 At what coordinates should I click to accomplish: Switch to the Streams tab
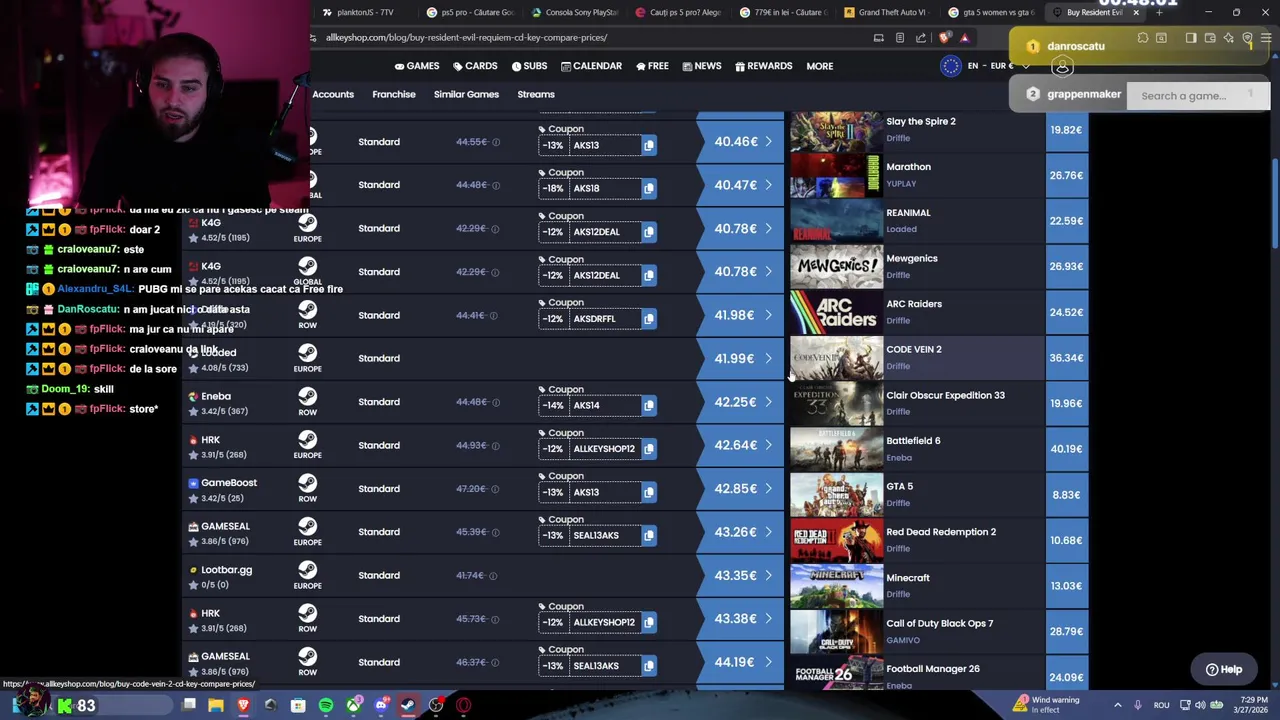tap(536, 94)
